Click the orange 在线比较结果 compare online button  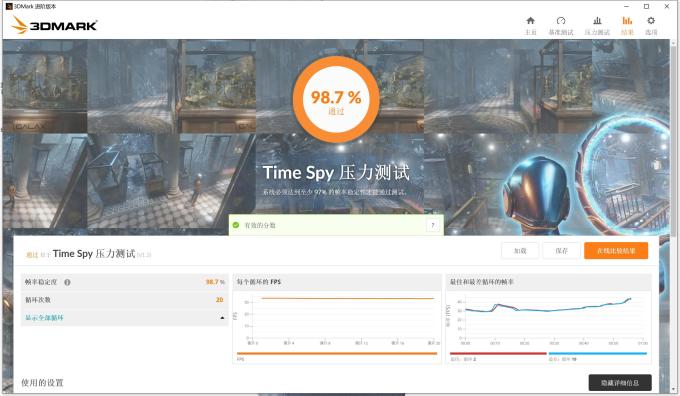616,251
